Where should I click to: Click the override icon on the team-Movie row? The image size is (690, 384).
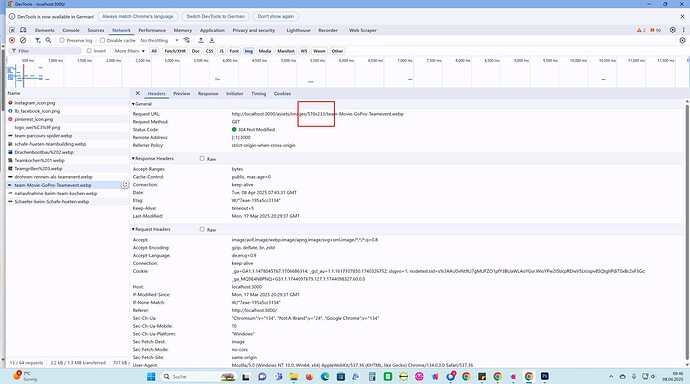pos(125,185)
